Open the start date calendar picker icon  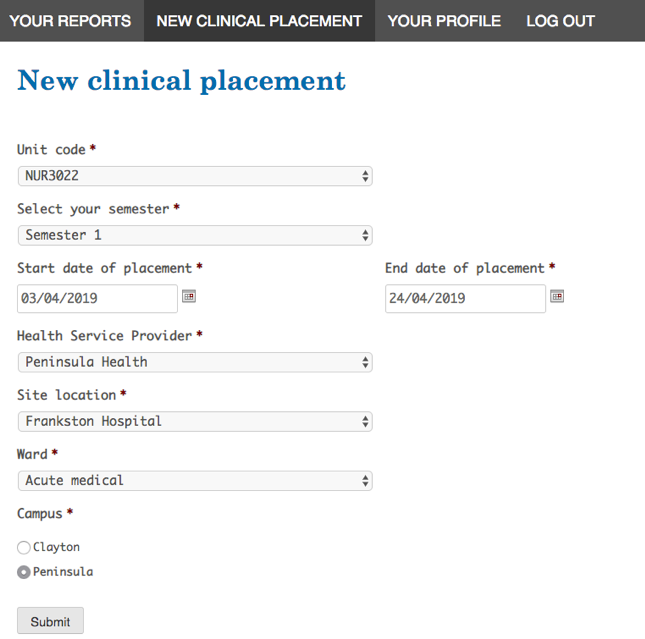point(188,296)
